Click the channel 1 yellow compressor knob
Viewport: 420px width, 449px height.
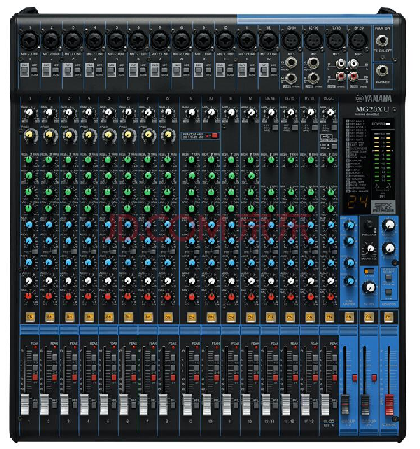point(29,135)
